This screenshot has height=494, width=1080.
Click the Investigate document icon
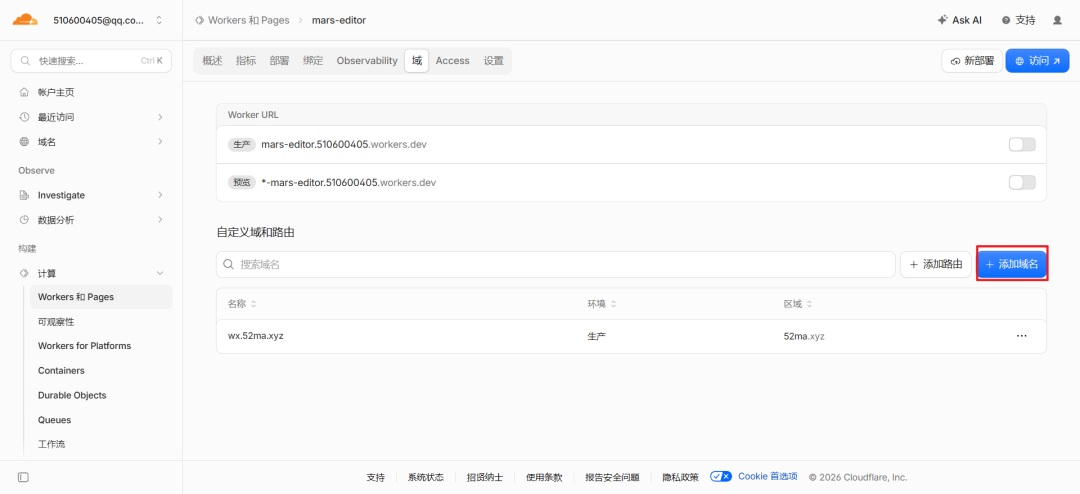click(x=24, y=195)
